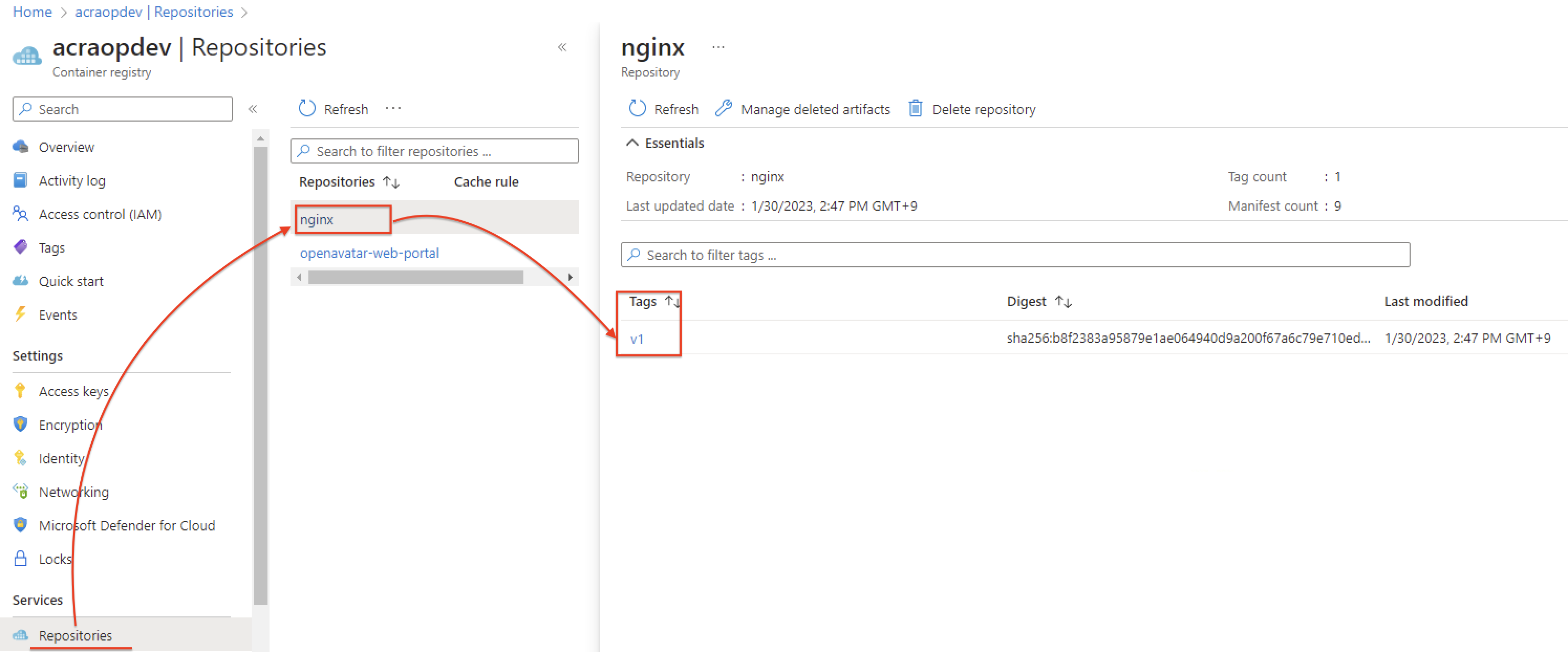Click the Home breadcrumb link

tap(33, 12)
